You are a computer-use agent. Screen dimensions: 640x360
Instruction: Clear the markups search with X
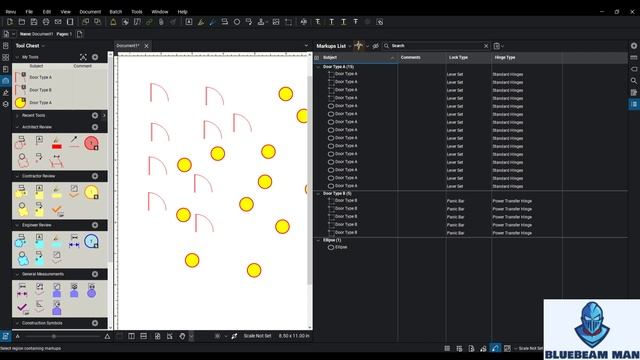pos(486,46)
